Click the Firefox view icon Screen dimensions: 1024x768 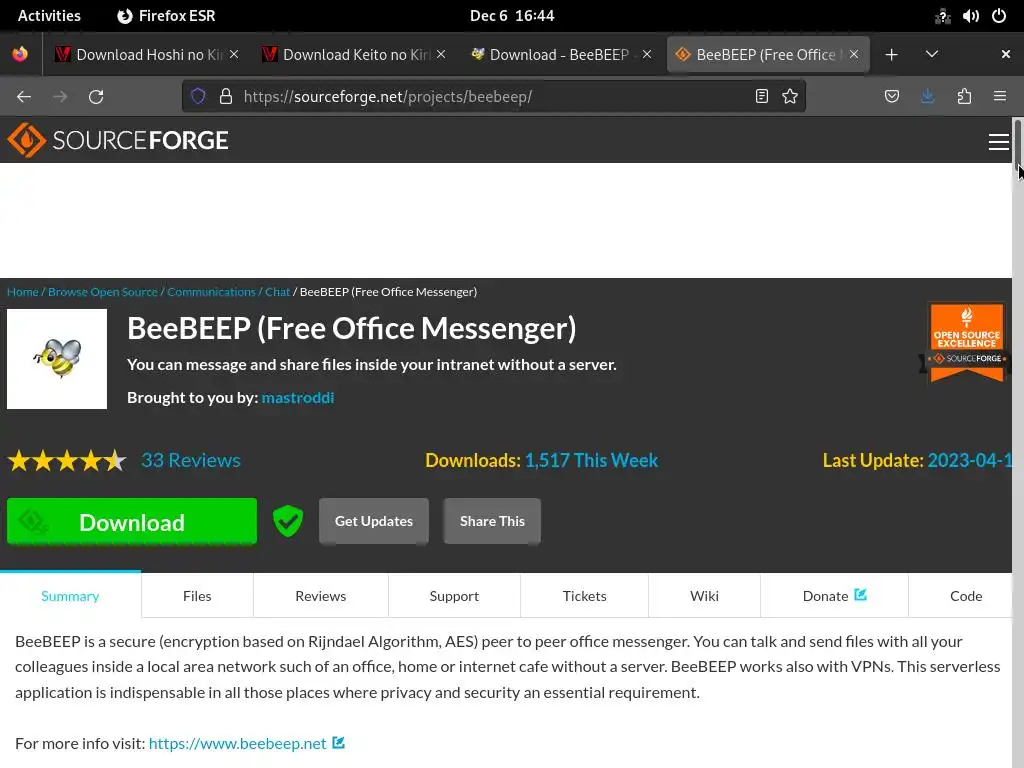click(x=20, y=54)
